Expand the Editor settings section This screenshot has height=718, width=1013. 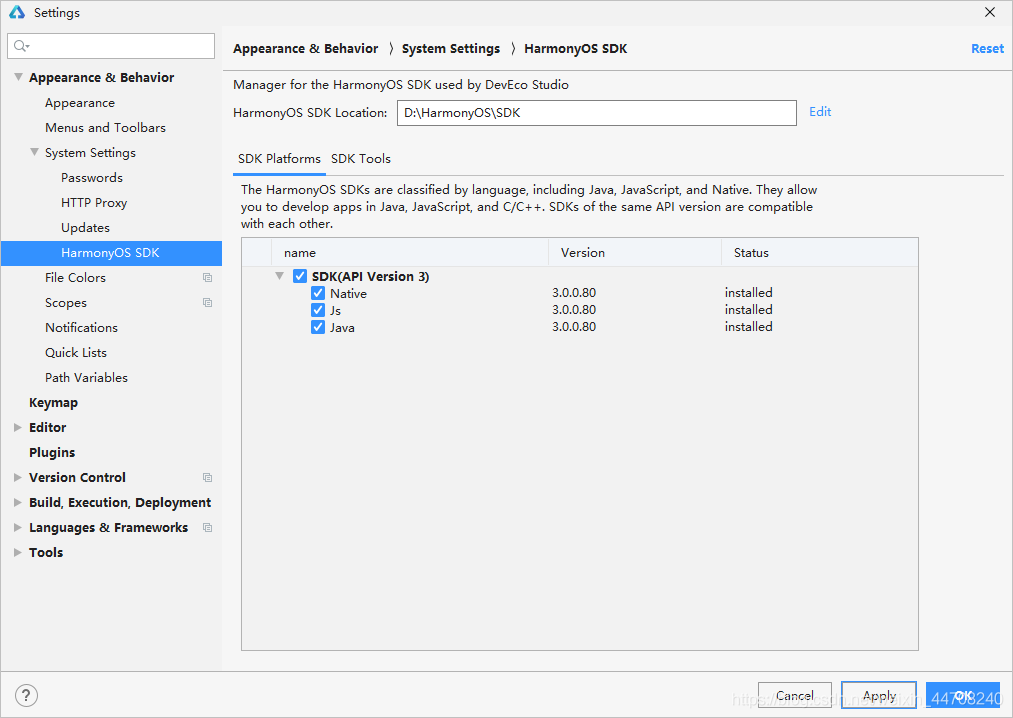tap(18, 428)
